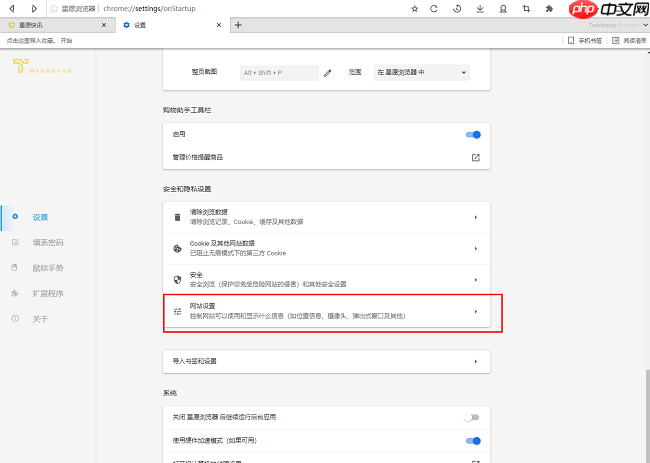Open the tab list chevron at top right

coord(645,25)
